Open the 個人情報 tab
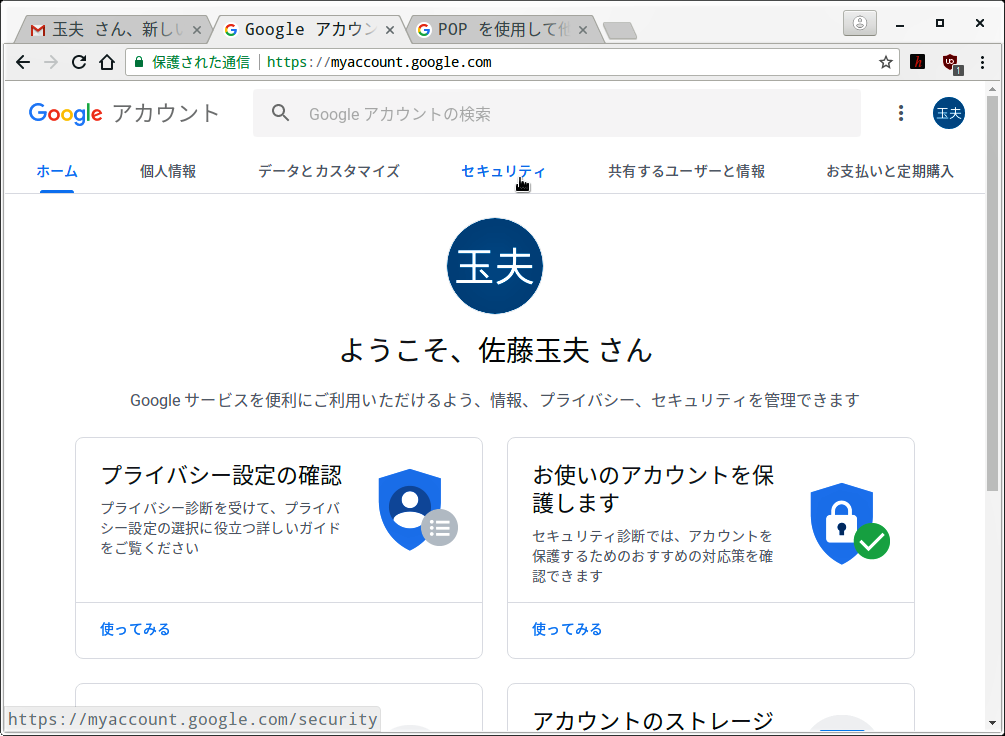Screen dimensions: 1005x736 coord(168,171)
